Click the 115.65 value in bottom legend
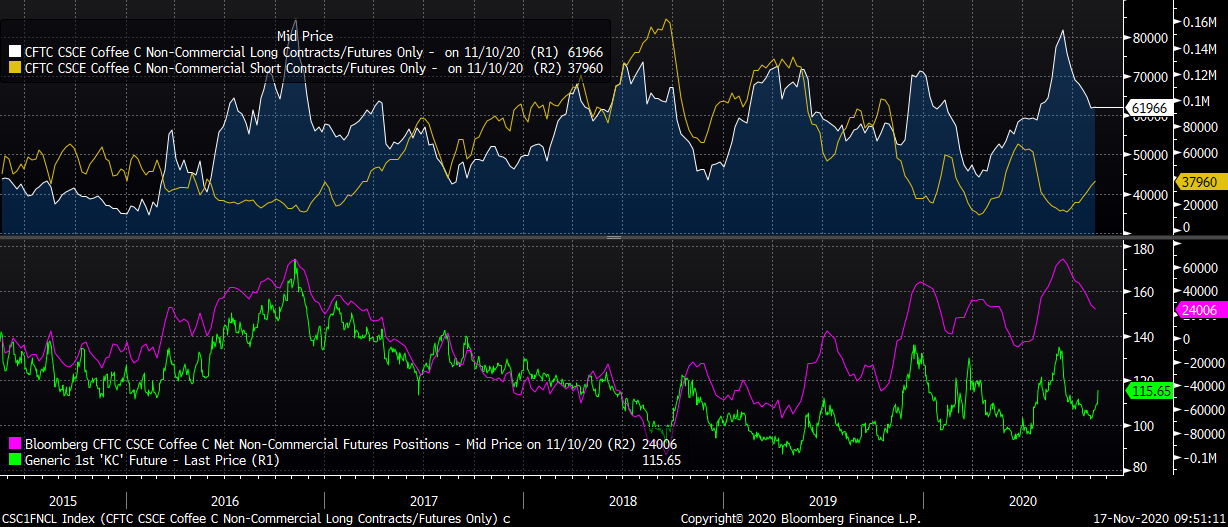The height and width of the screenshot is (527, 1228). point(661,460)
